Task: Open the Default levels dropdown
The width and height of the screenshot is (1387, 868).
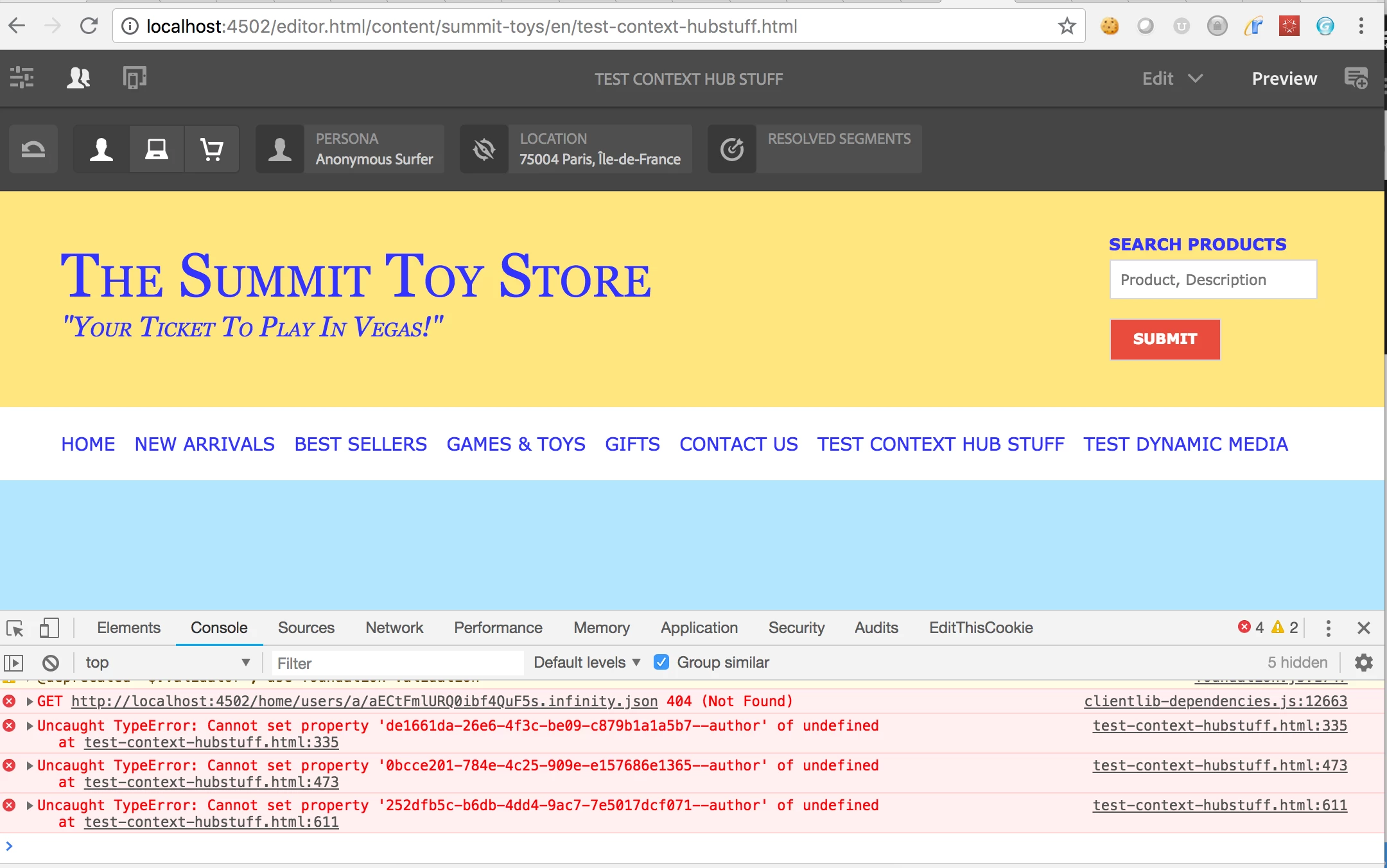Action: [587, 663]
